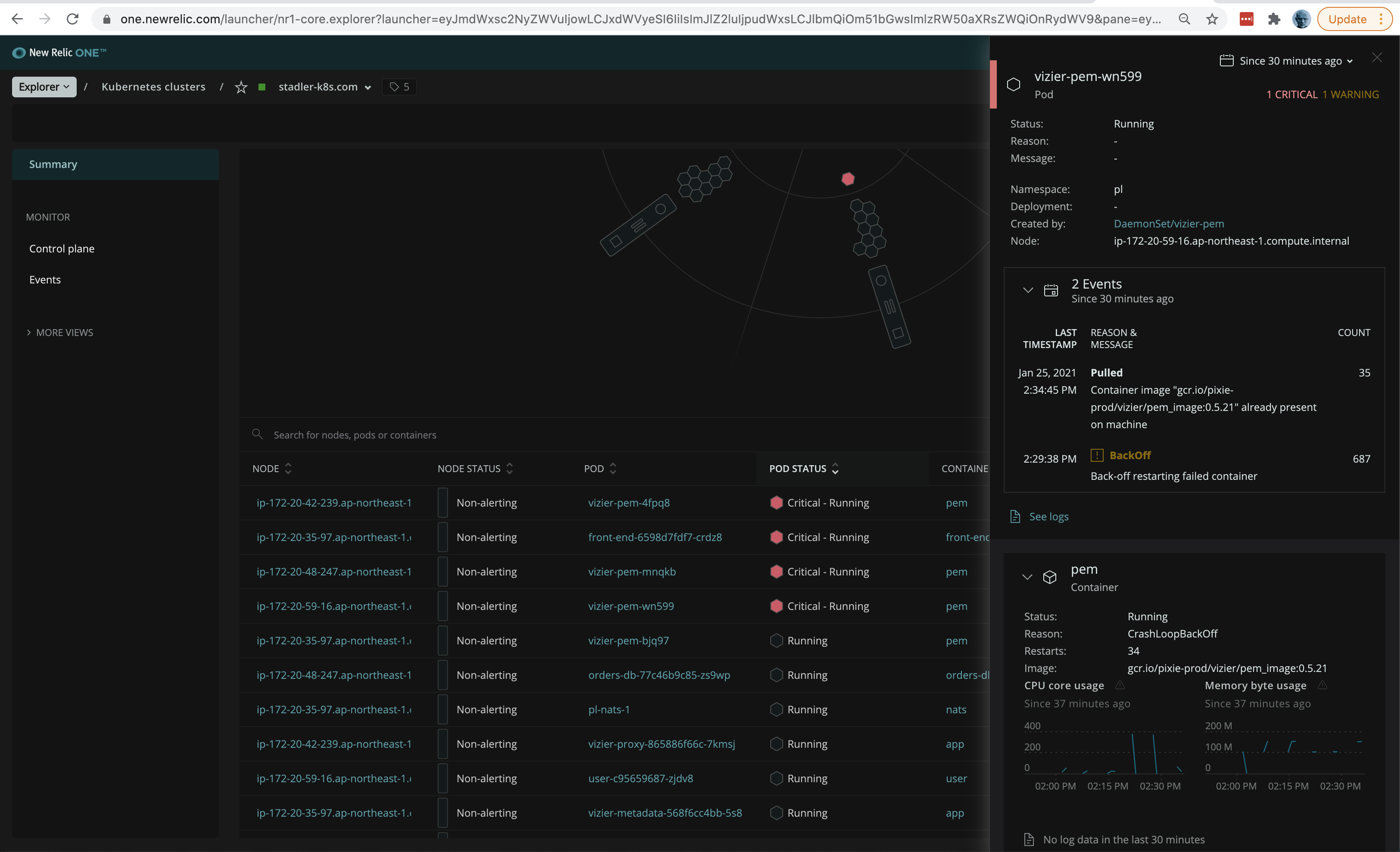
Task: Collapse the 2 Events section
Action: (1028, 290)
